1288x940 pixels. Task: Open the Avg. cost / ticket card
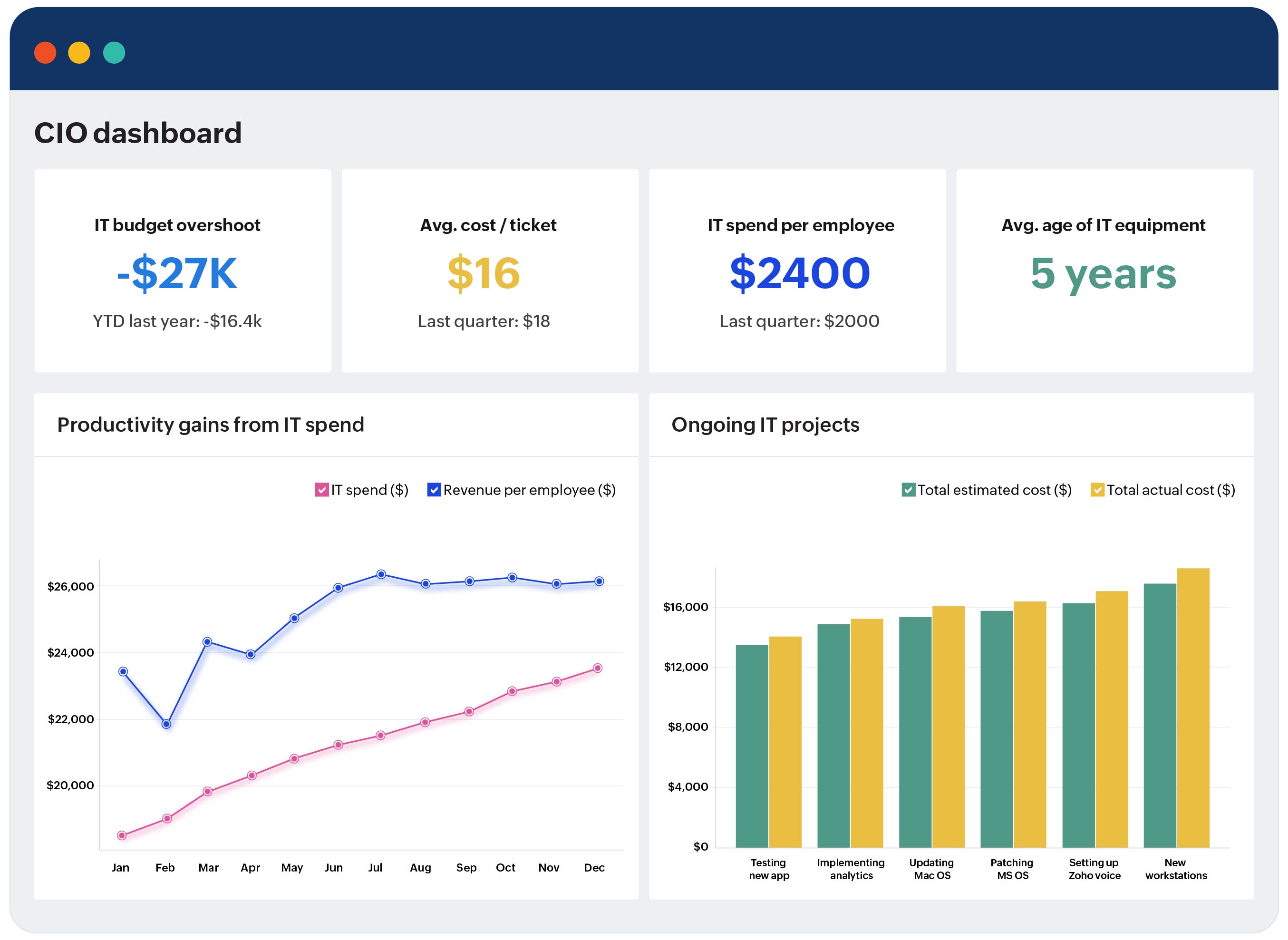click(490, 271)
